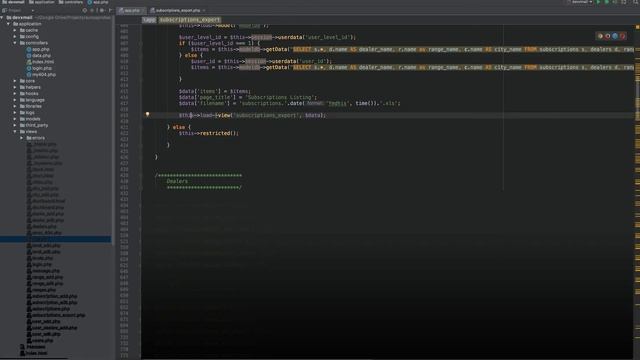
Task: Click application in the navigation bar
Action: tap(42, 2)
